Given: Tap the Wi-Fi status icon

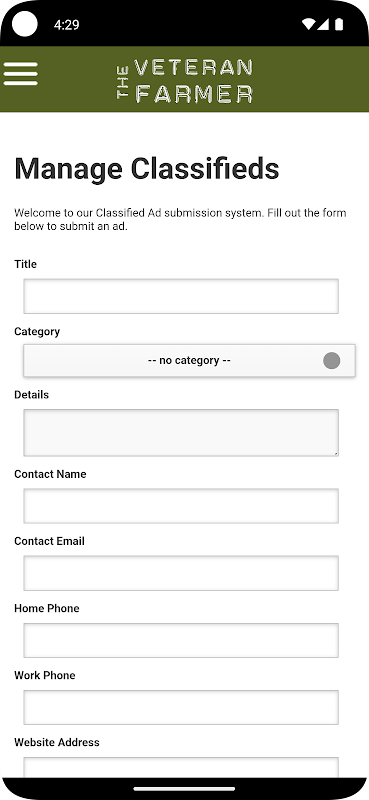Looking at the screenshot, I should coord(308,24).
